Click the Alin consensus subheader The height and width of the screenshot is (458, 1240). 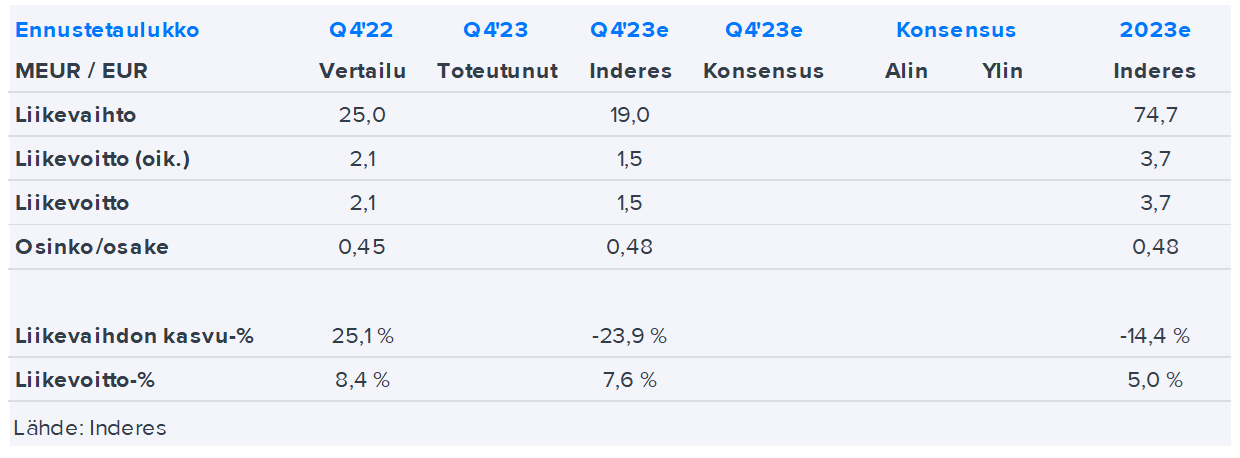pyautogui.click(x=906, y=71)
